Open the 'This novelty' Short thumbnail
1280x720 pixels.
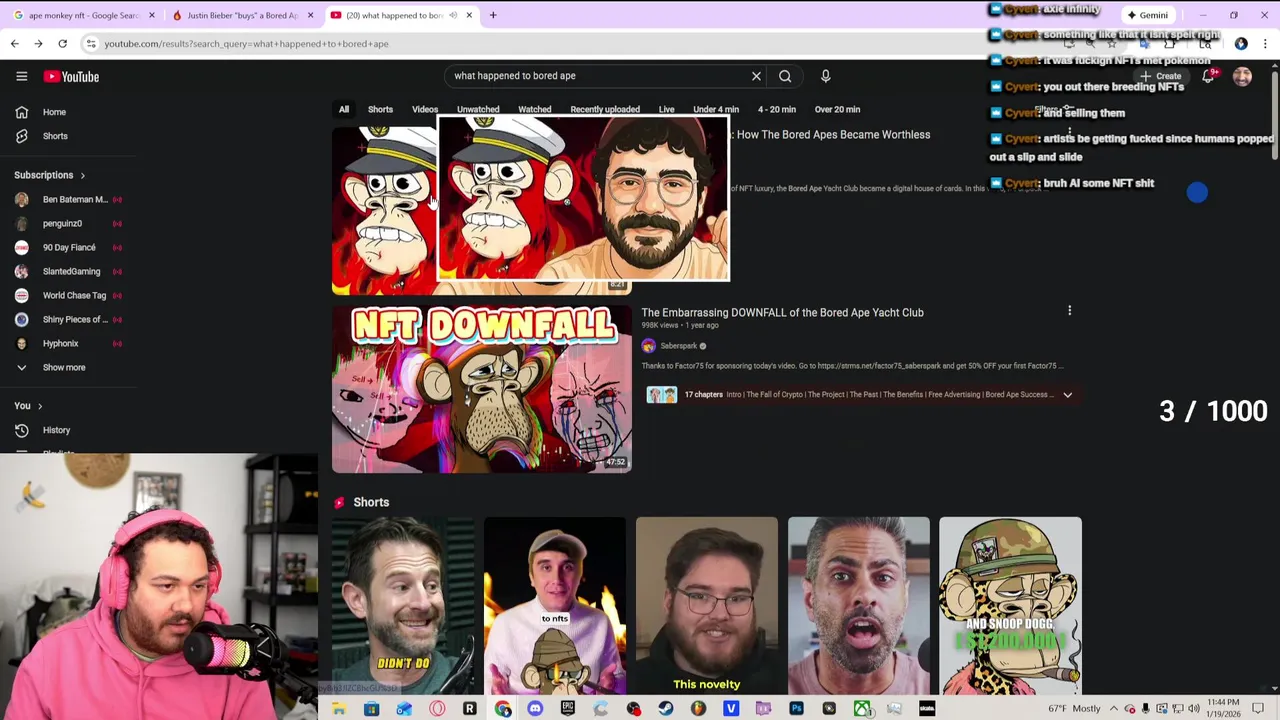706,604
